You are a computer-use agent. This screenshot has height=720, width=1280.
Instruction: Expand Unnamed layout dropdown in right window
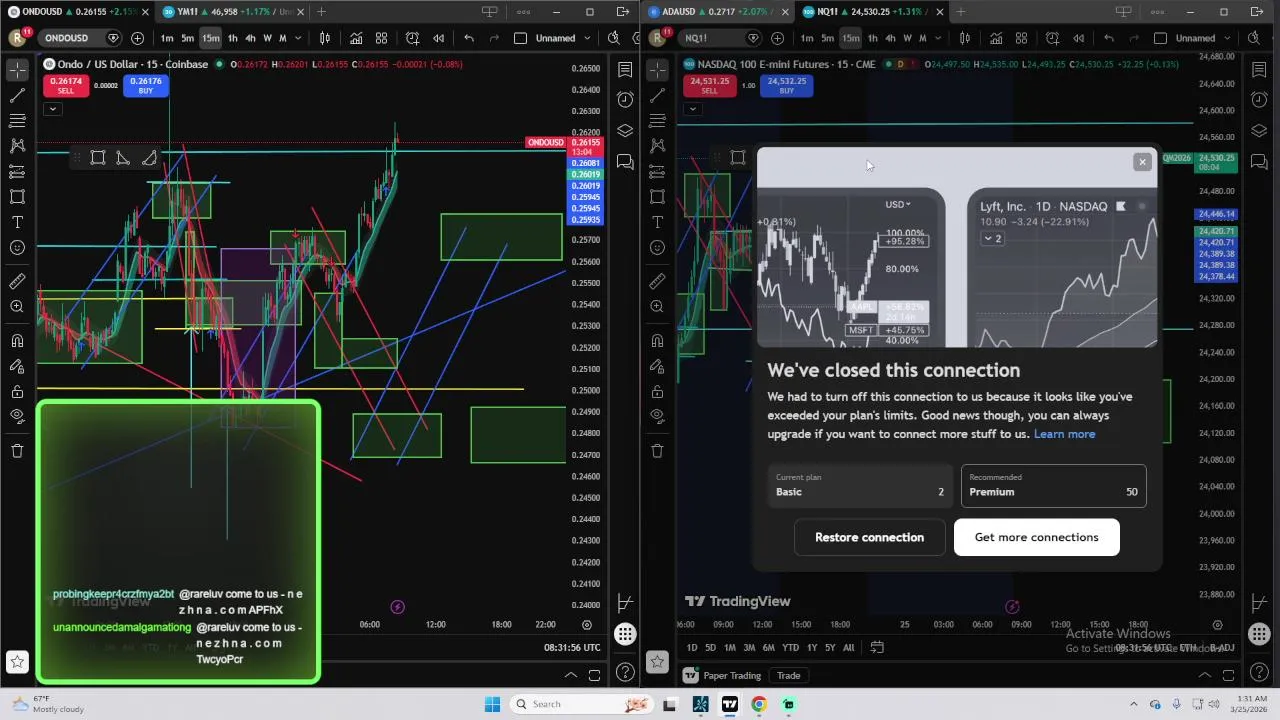(1225, 38)
